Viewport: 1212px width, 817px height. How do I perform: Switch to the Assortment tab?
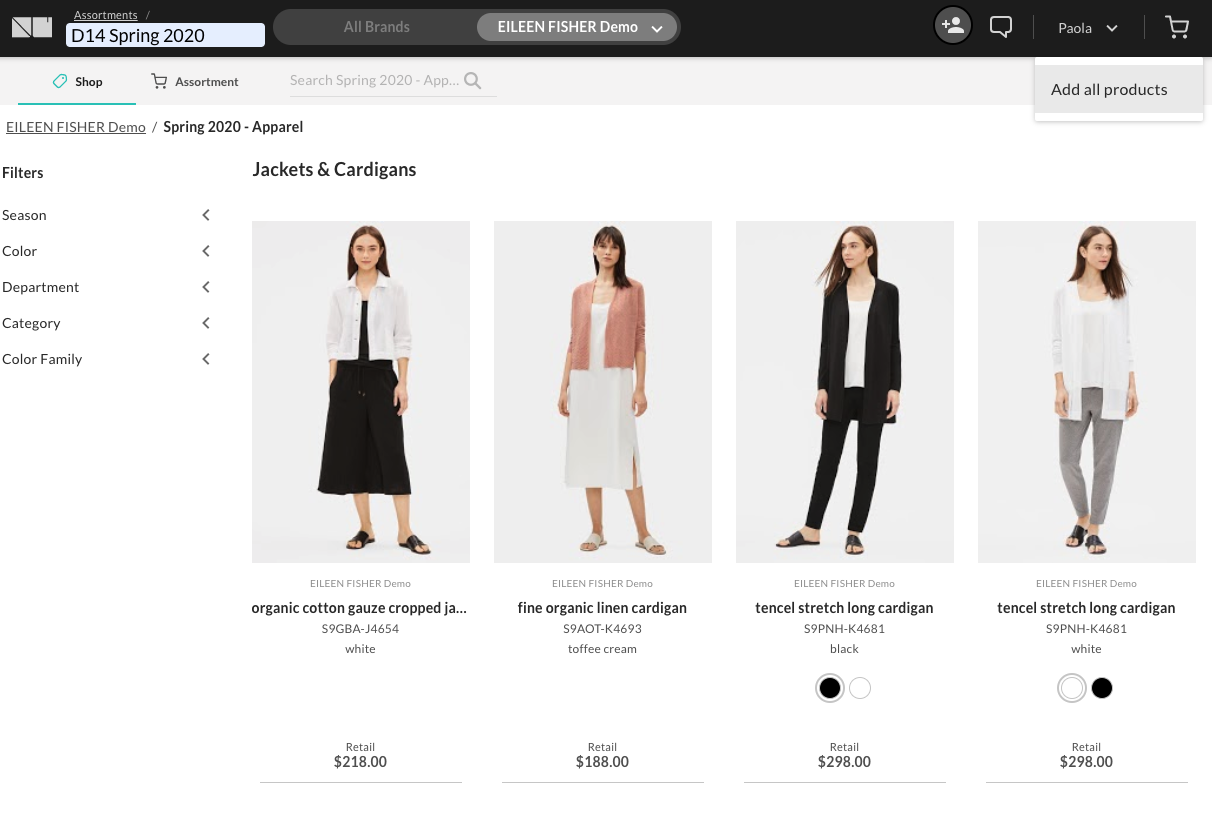pos(195,82)
